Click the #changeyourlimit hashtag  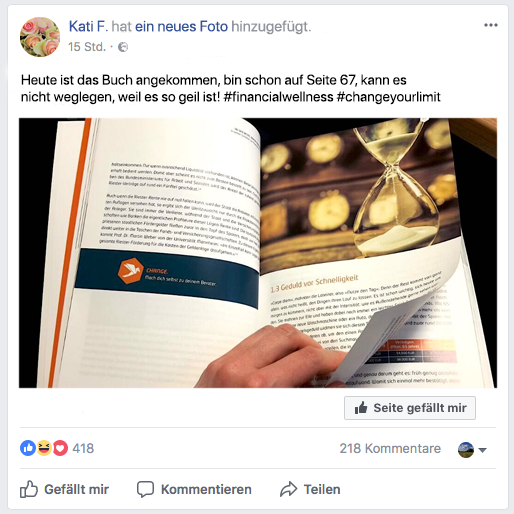(388, 97)
